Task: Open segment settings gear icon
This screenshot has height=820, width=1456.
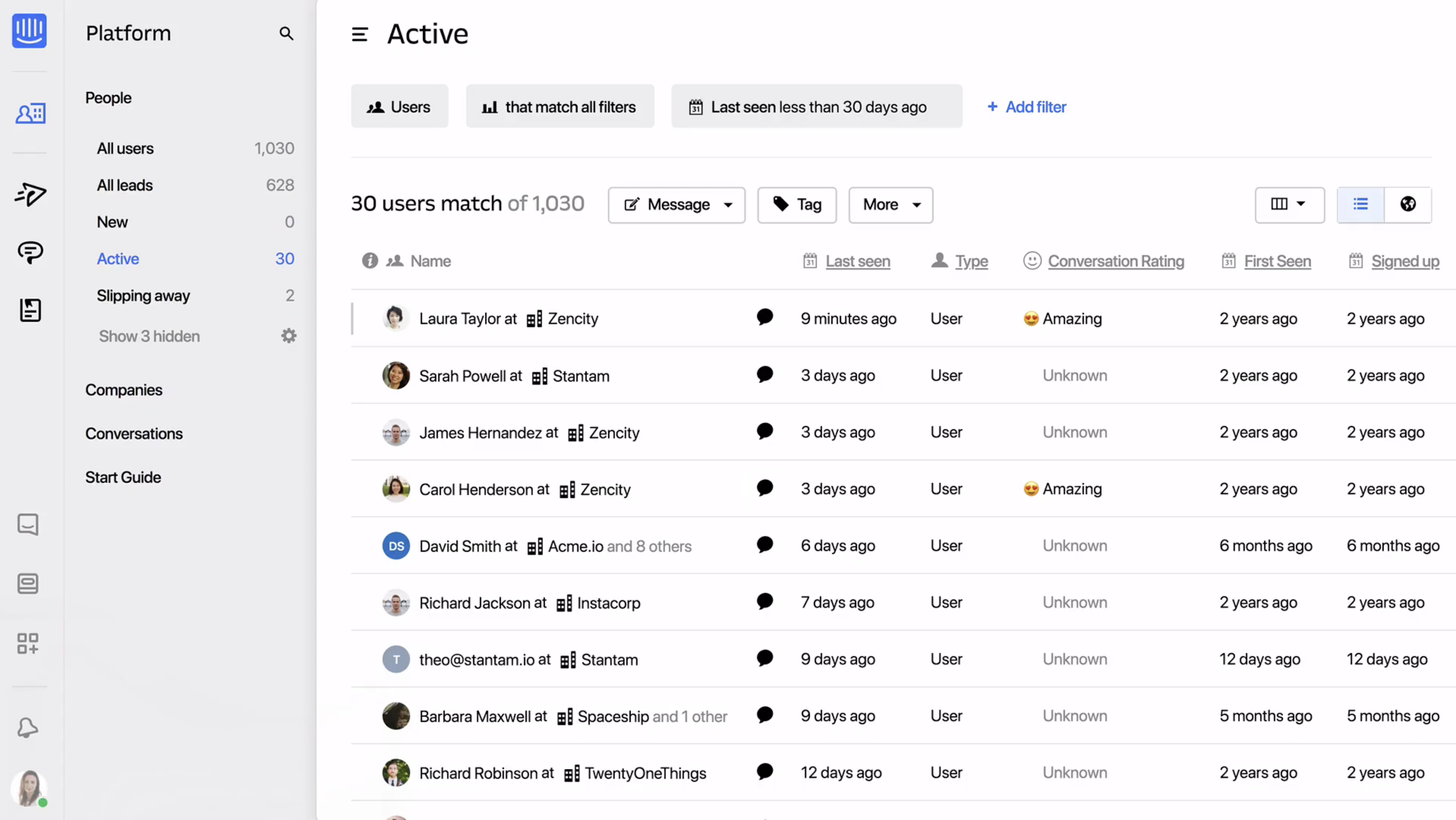Action: pyautogui.click(x=289, y=336)
